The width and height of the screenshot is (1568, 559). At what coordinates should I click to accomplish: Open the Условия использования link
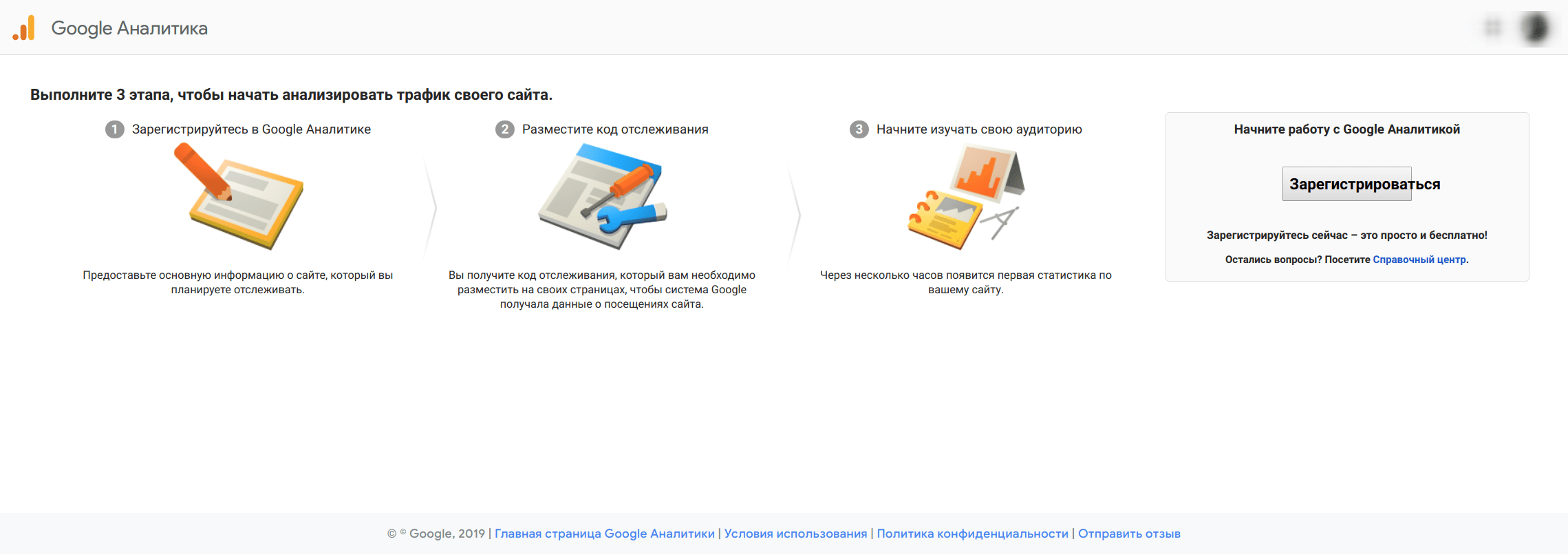[x=795, y=534]
